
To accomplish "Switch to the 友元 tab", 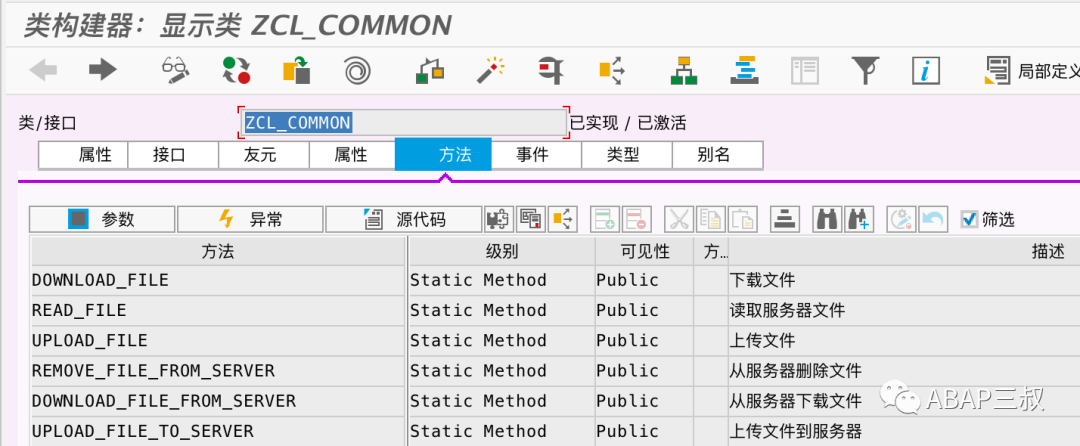I will pos(264,155).
